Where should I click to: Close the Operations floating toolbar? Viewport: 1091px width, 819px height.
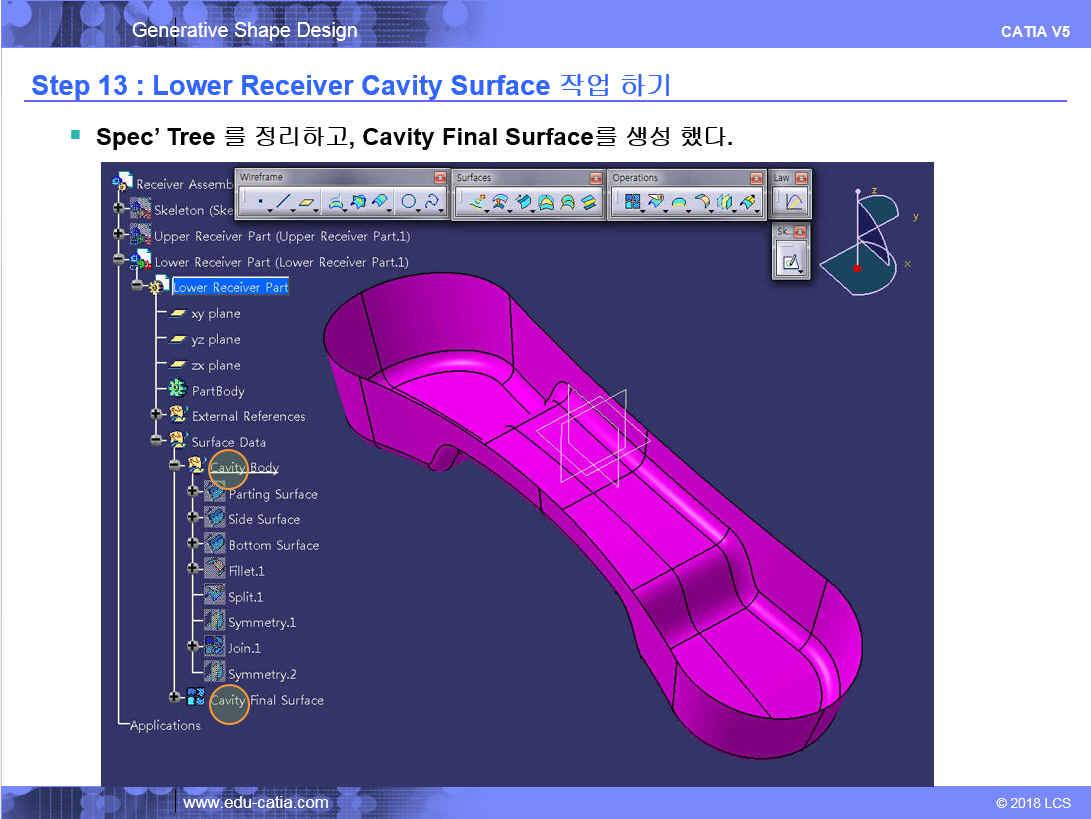pyautogui.click(x=756, y=178)
